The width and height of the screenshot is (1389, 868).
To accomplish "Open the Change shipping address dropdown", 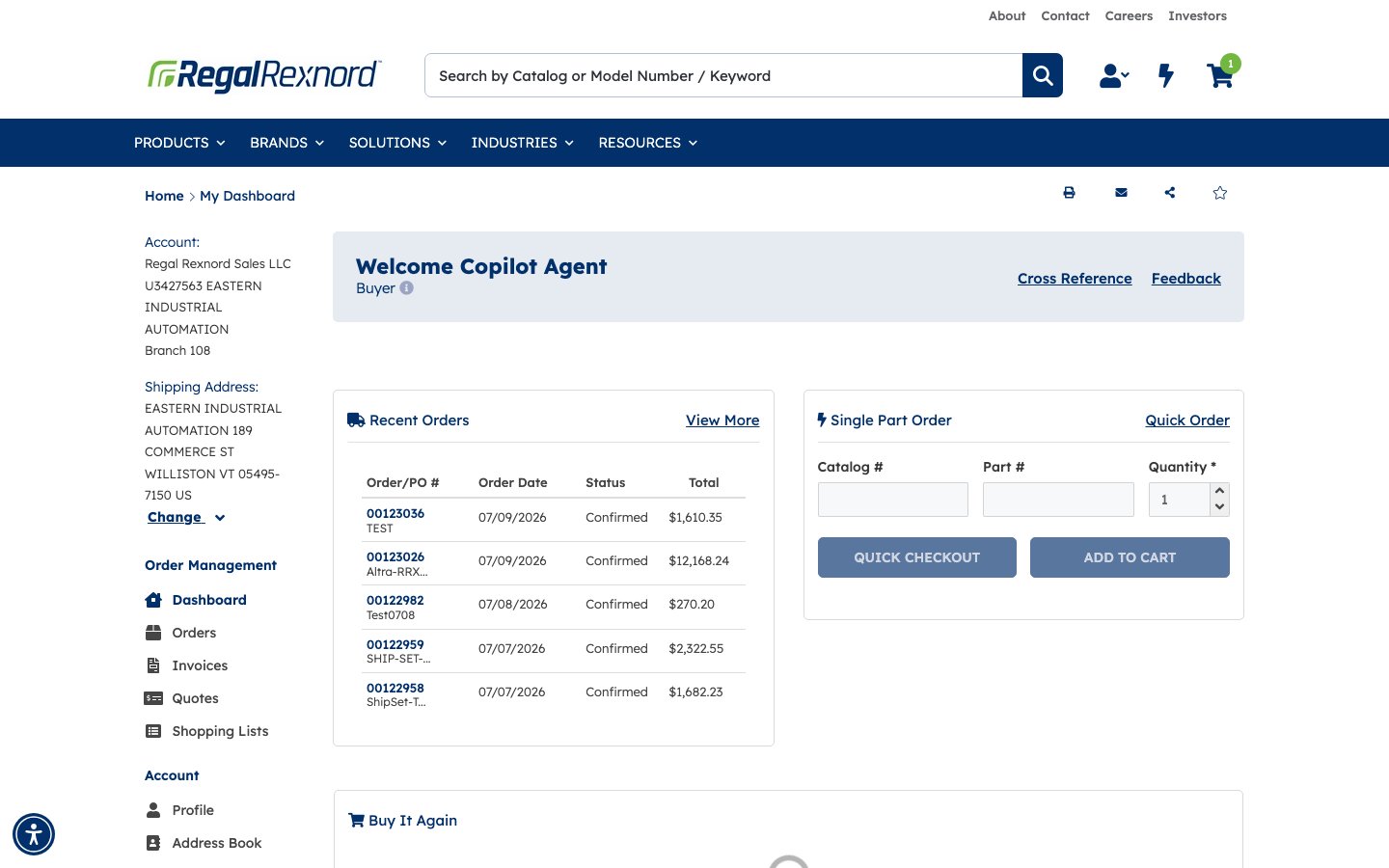I will point(186,518).
